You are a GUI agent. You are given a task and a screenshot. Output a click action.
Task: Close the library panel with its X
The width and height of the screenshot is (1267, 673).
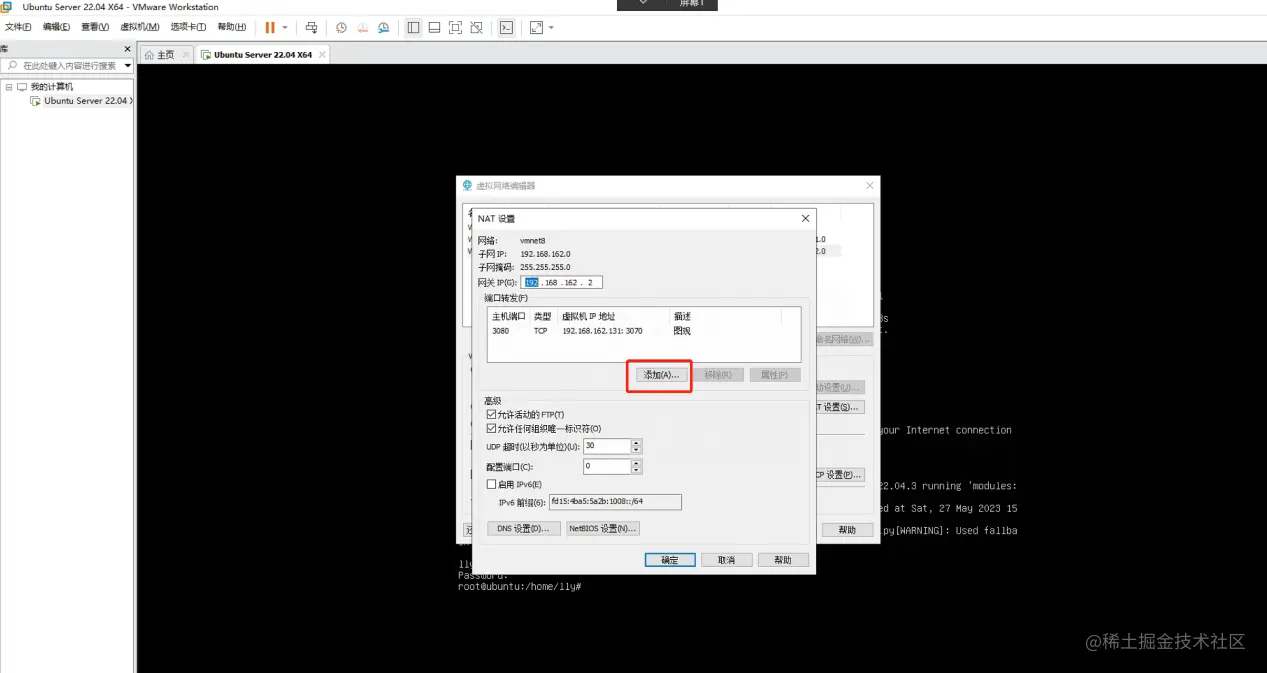(127, 48)
